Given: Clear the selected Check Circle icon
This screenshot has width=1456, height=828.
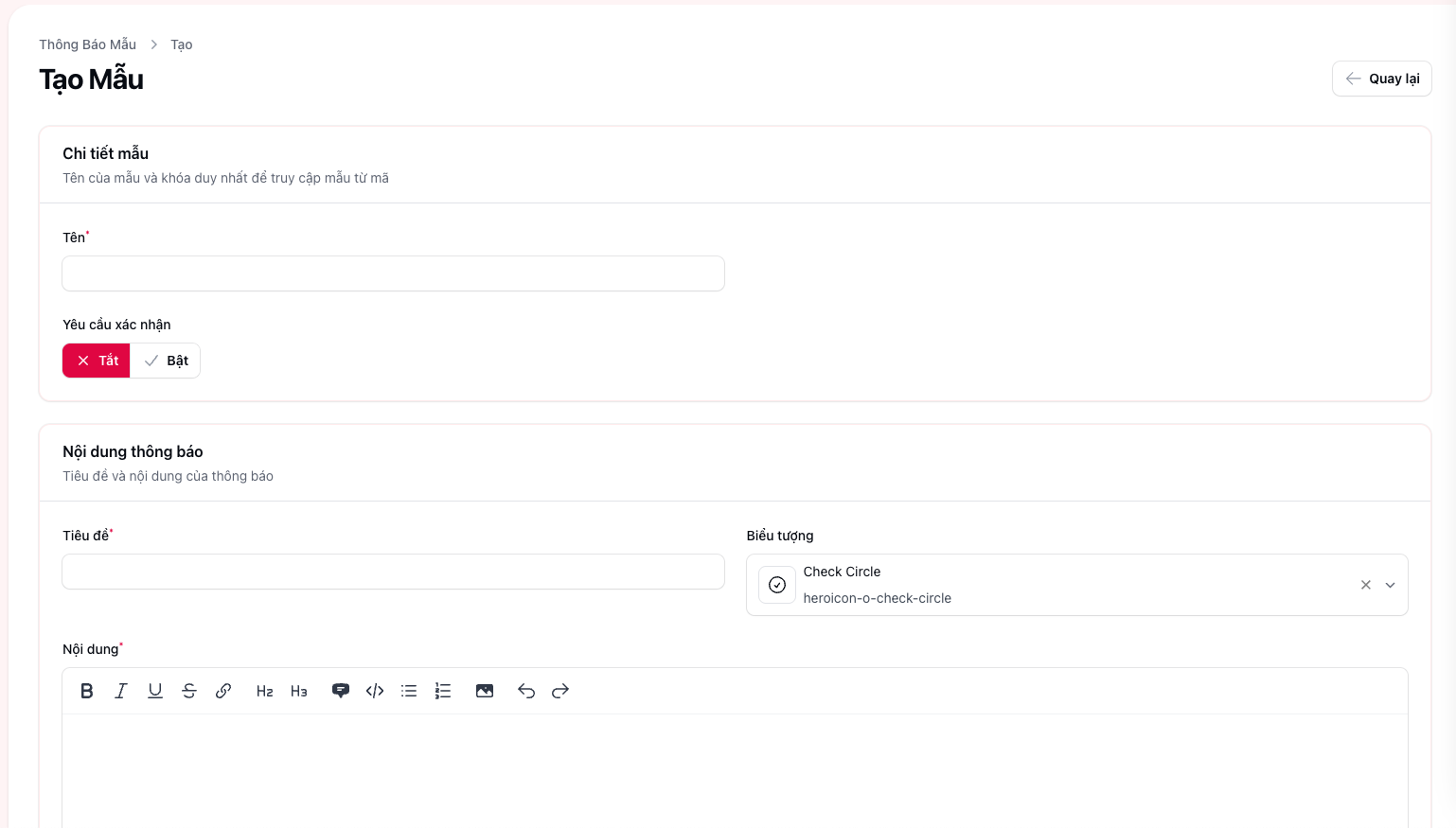Looking at the screenshot, I should click(x=1366, y=585).
